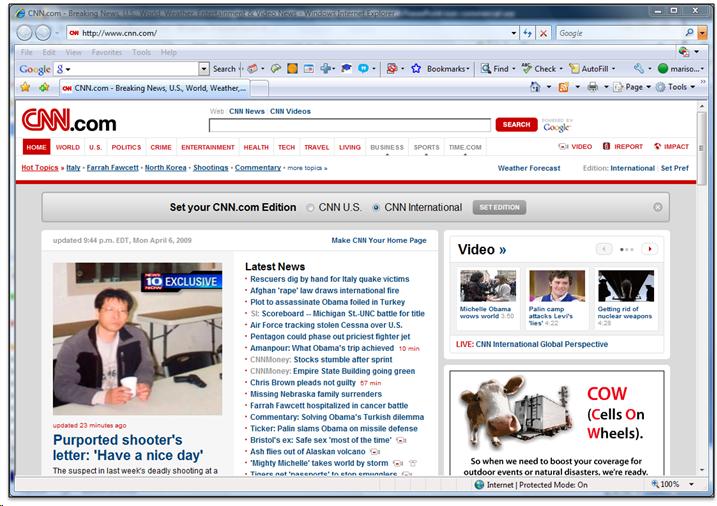Click in the CNN search text field
Viewport: 717px width, 506px height.
coord(349,125)
